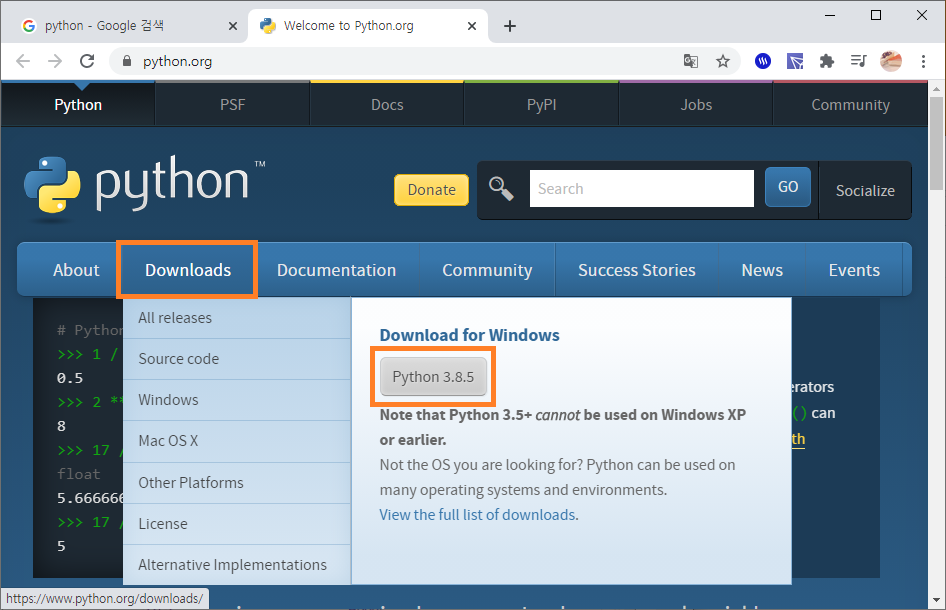
Task: Close the Google search tab
Action: 233,26
